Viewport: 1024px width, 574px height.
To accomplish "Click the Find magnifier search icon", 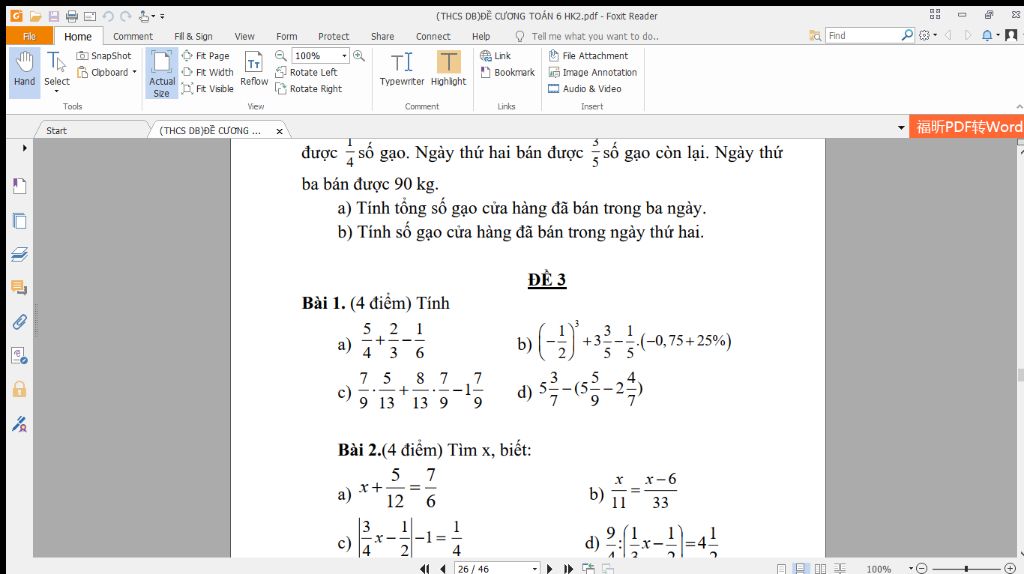I will point(908,35).
